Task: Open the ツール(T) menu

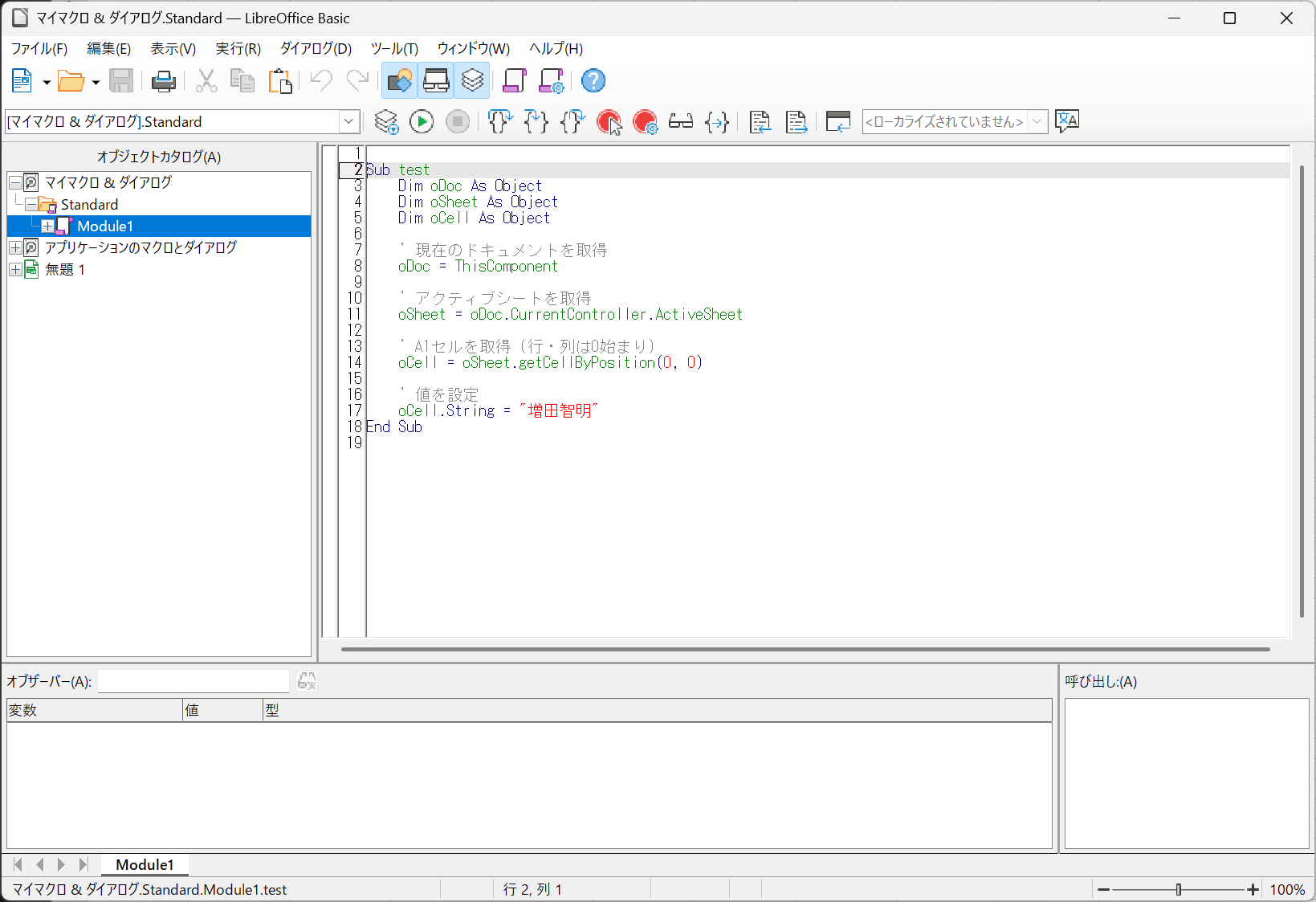Action: pyautogui.click(x=394, y=49)
